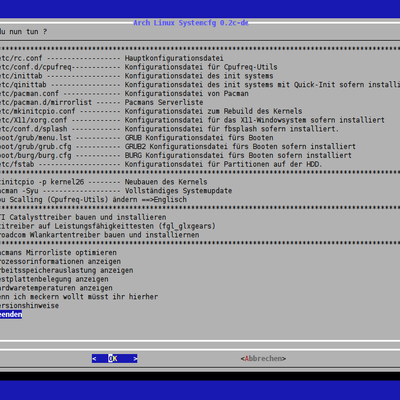400x400 pixels.
Task: Choose the etc/qinittab Quick-Init entry
Action: (200, 85)
